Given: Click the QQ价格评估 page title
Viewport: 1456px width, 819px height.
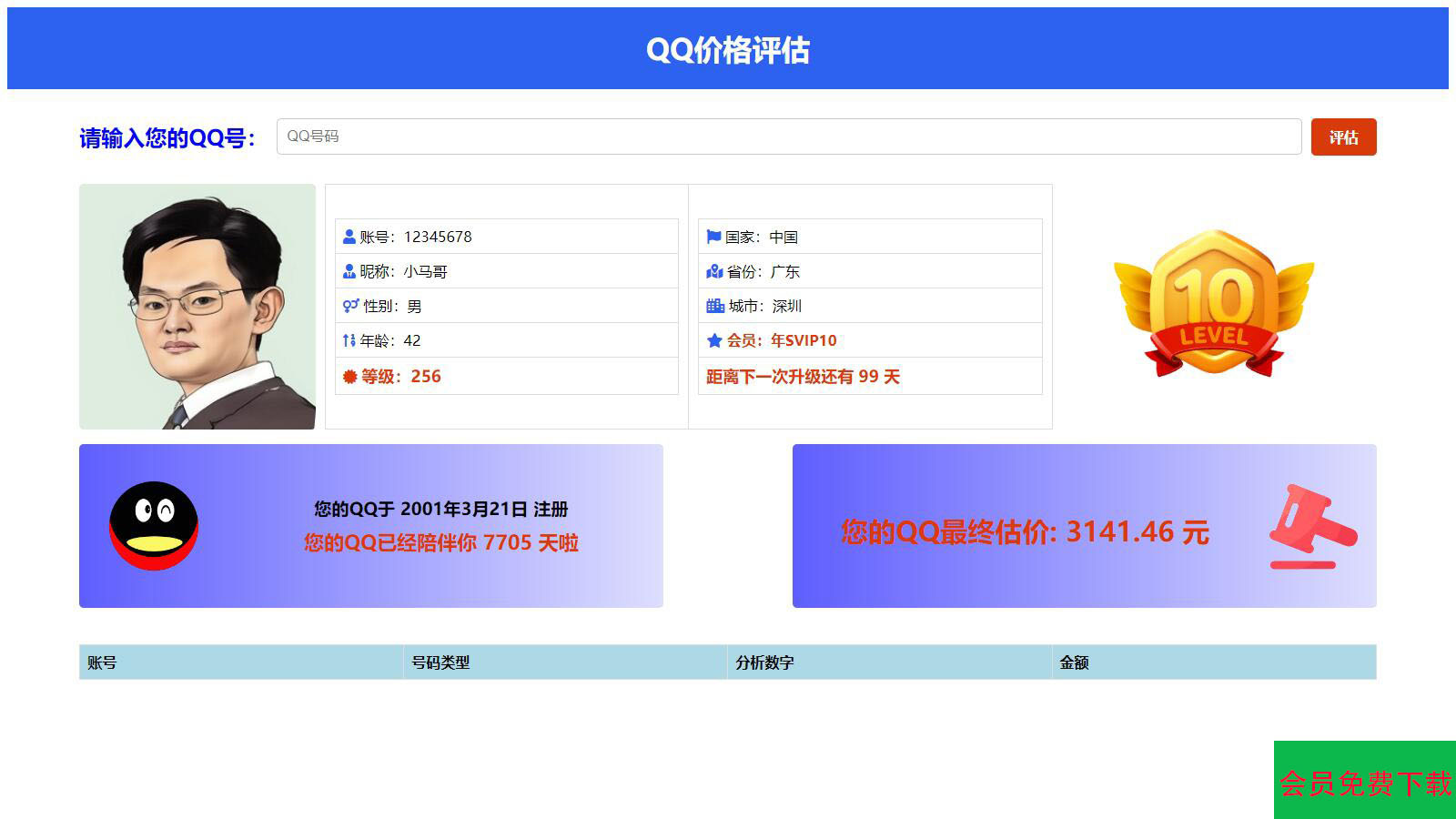Looking at the screenshot, I should 728,50.
